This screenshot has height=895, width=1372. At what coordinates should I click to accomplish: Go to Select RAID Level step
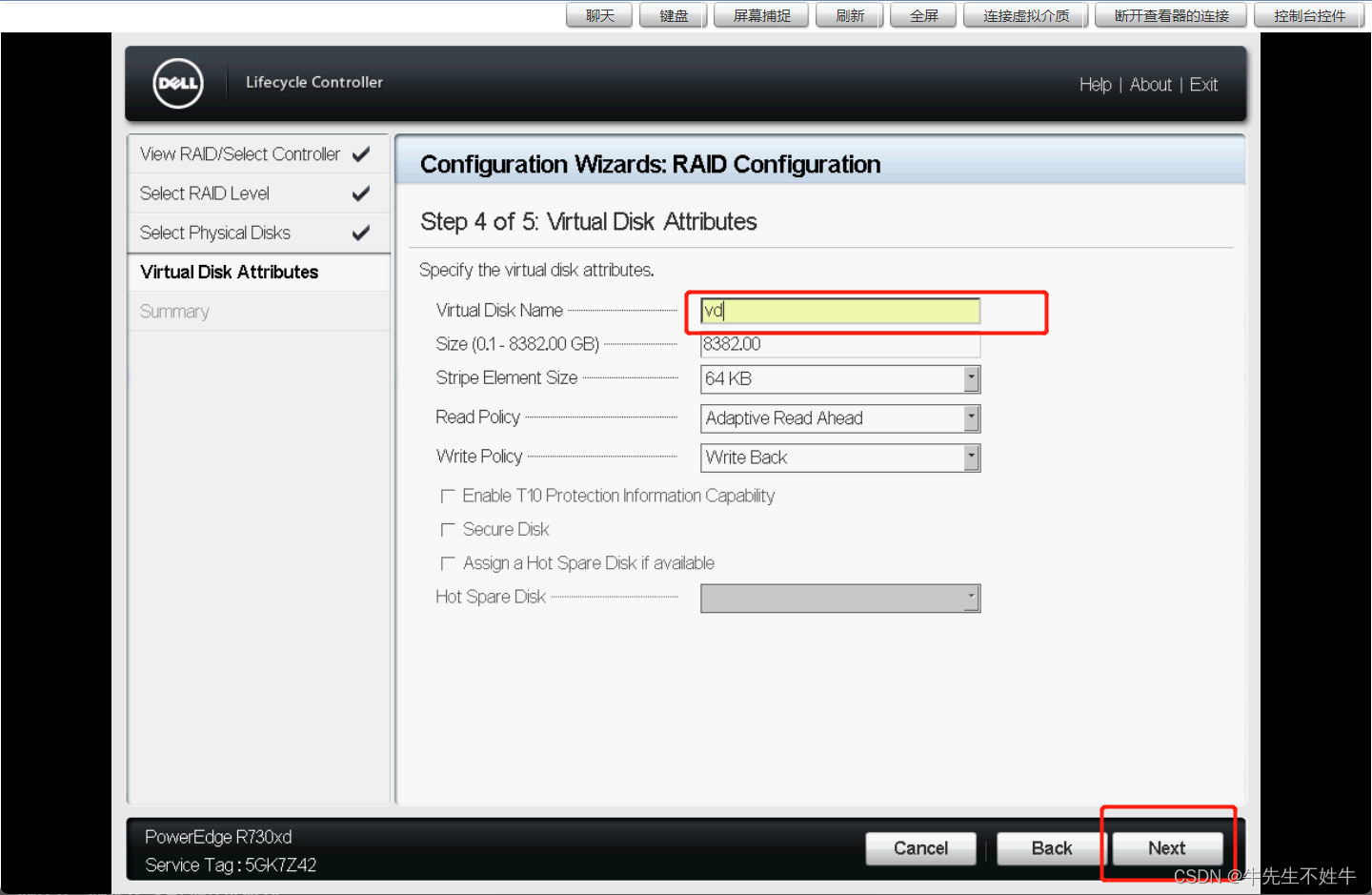point(258,193)
